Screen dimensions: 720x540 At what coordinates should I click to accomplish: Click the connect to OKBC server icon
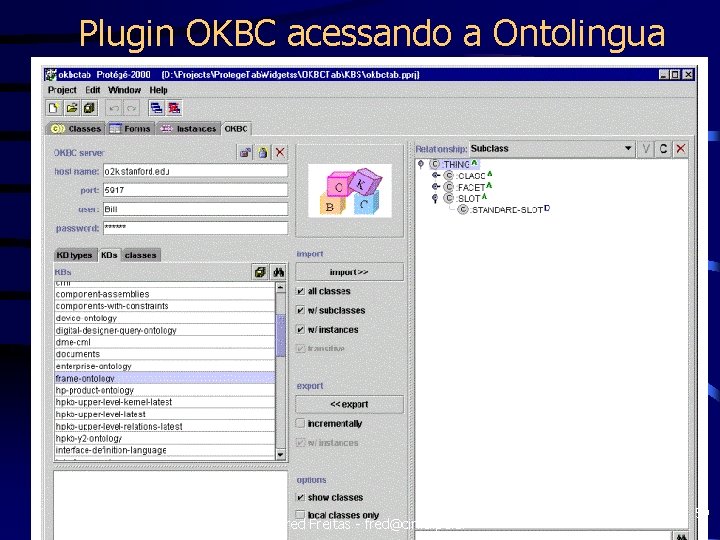[x=245, y=152]
